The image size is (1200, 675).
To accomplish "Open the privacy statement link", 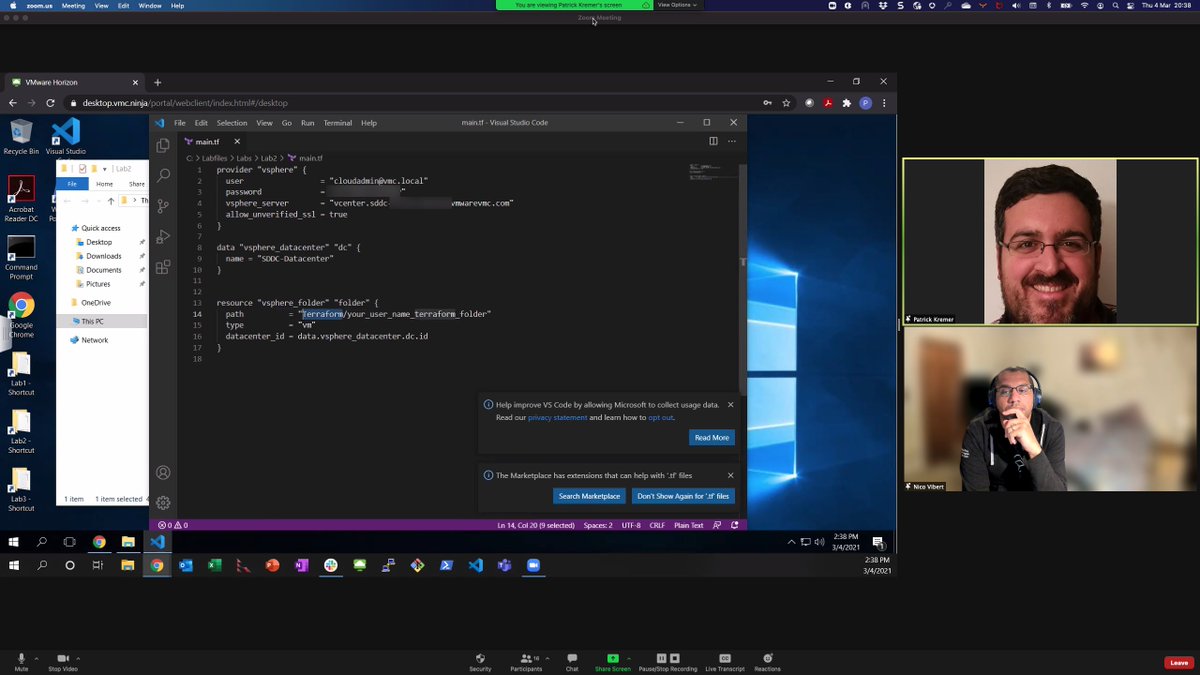I will (557, 417).
